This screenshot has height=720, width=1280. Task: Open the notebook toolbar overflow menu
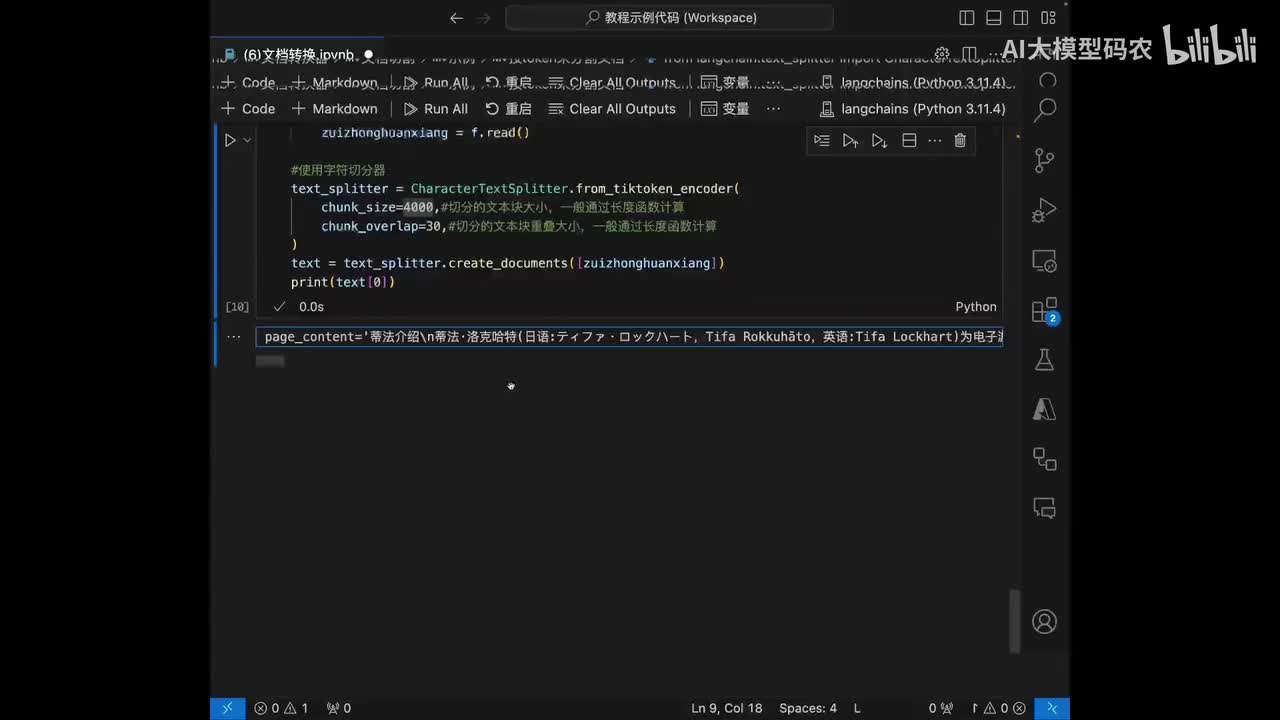(773, 109)
